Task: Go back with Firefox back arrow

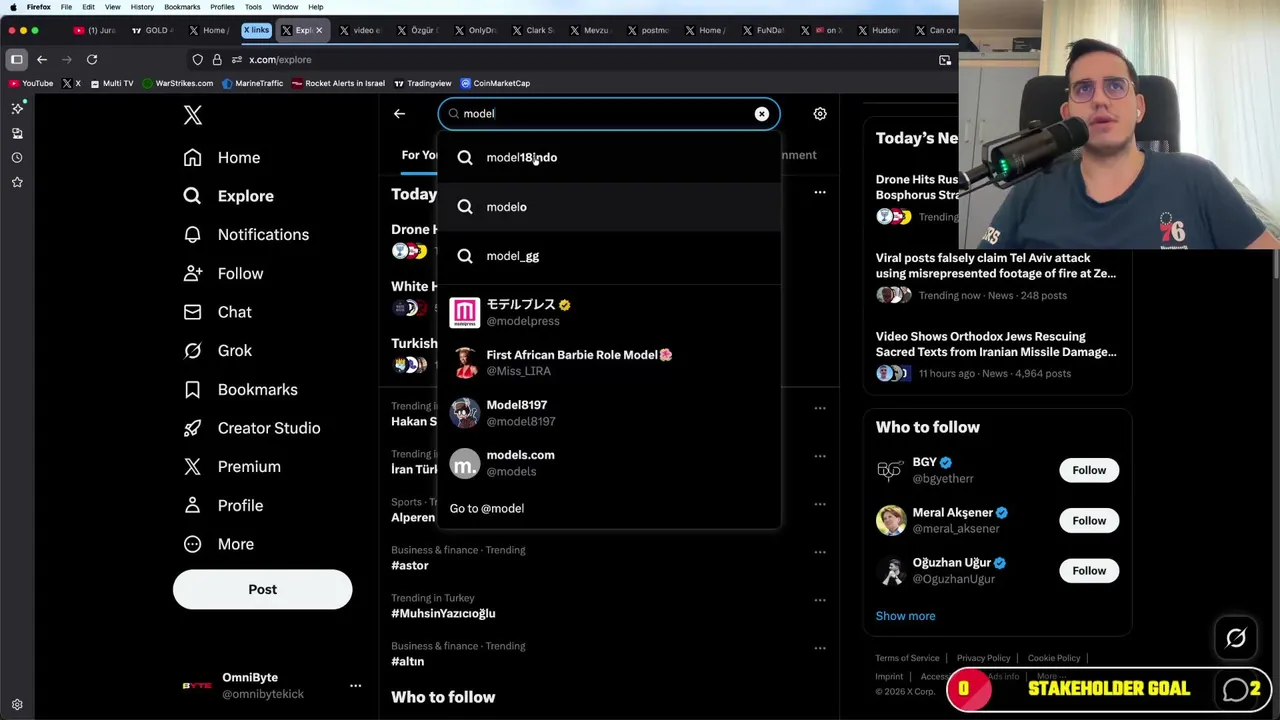Action: click(42, 60)
